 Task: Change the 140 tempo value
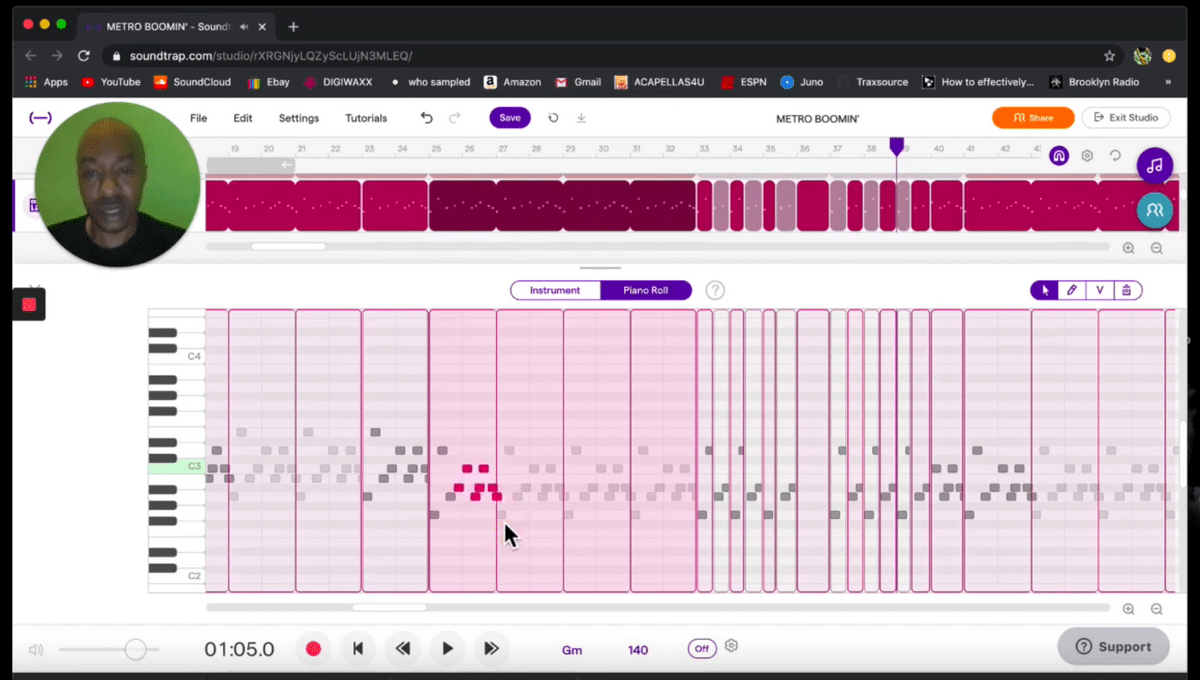[x=638, y=650]
